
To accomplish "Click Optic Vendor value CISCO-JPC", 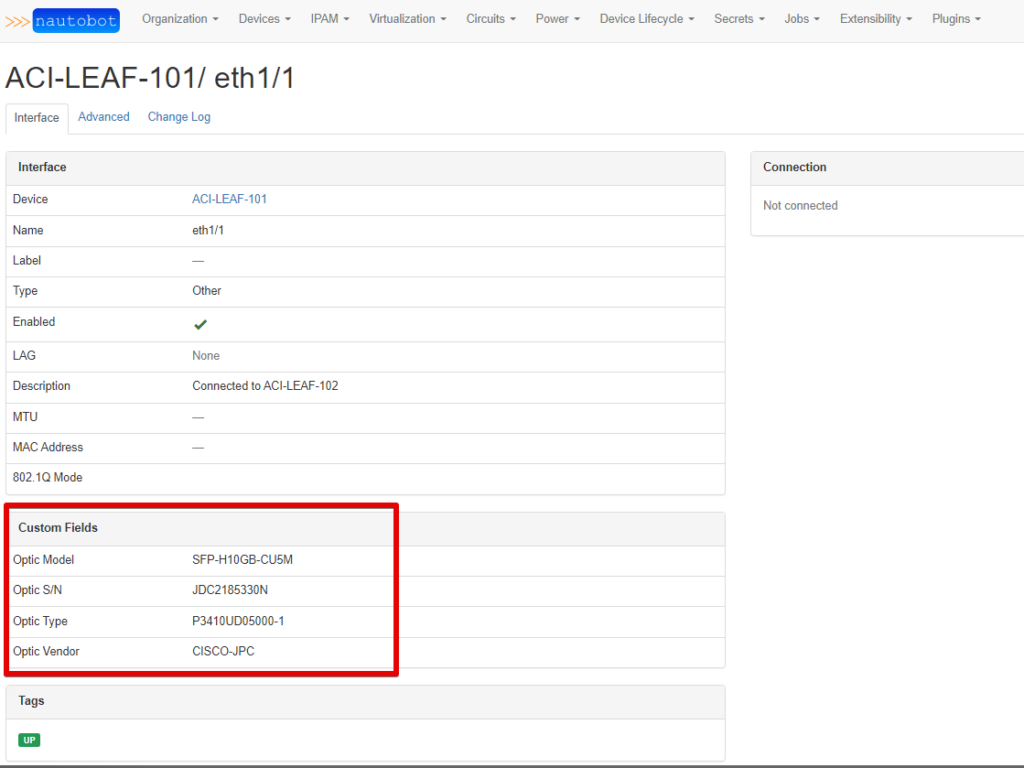I will click(x=223, y=651).
